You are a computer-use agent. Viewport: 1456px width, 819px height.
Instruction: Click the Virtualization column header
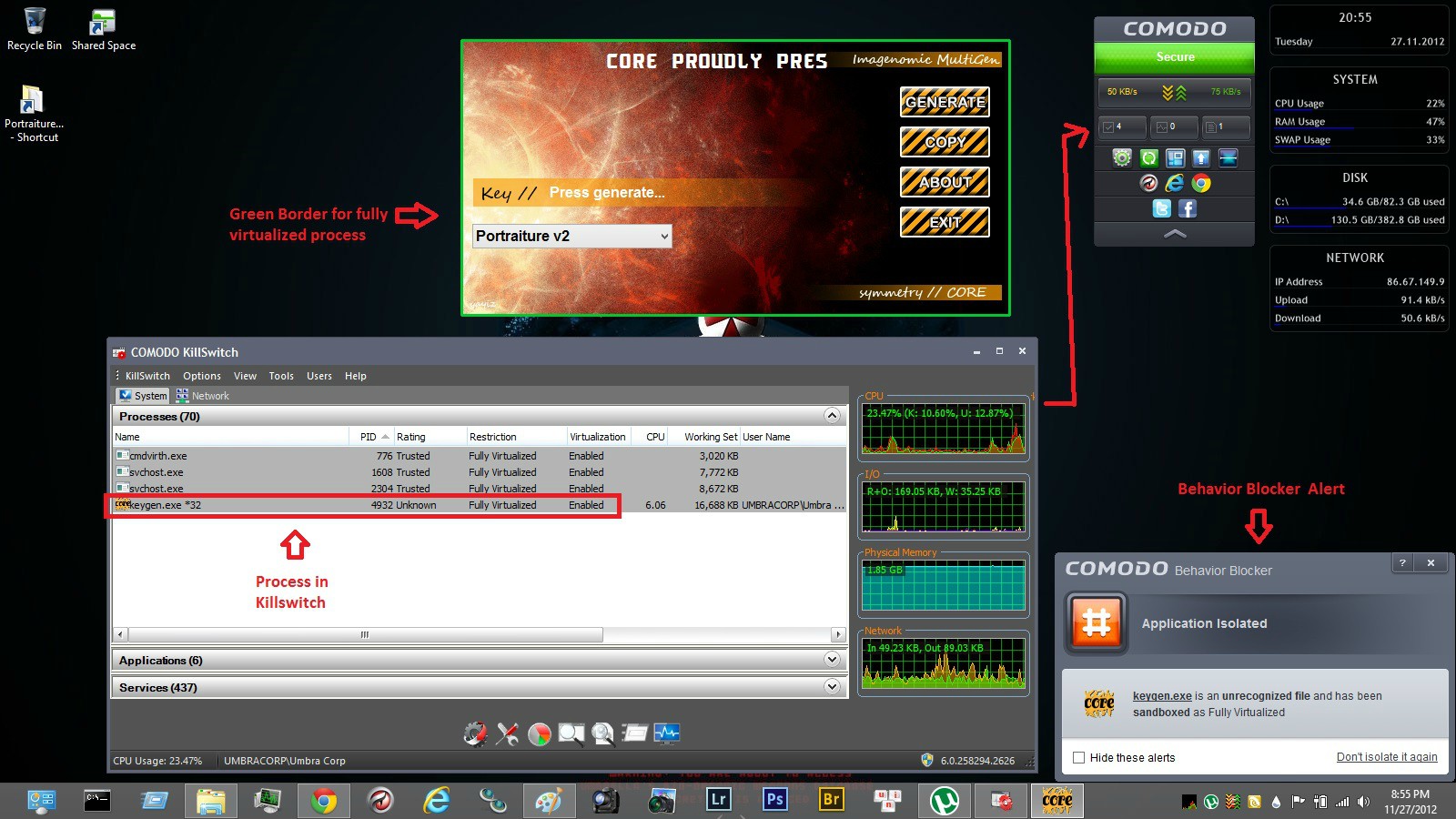[598, 437]
